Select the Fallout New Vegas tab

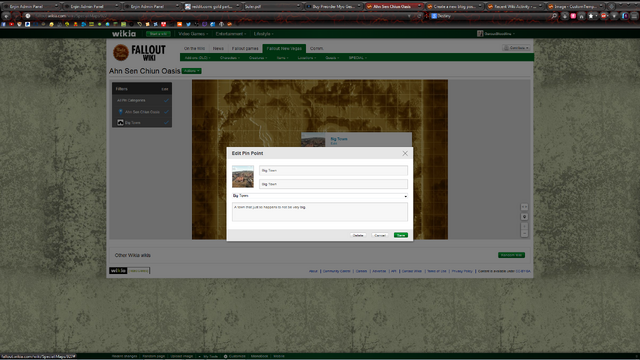click(x=284, y=49)
